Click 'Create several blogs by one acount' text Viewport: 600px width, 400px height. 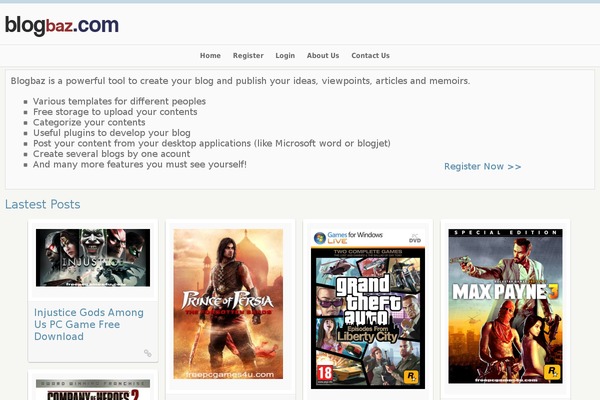(x=111, y=154)
